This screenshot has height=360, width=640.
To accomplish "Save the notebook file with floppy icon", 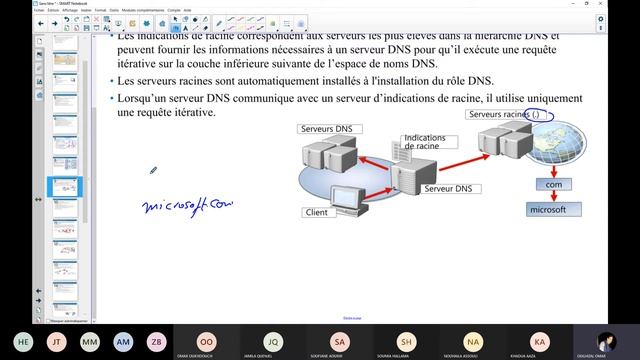I will [x=86, y=28].
